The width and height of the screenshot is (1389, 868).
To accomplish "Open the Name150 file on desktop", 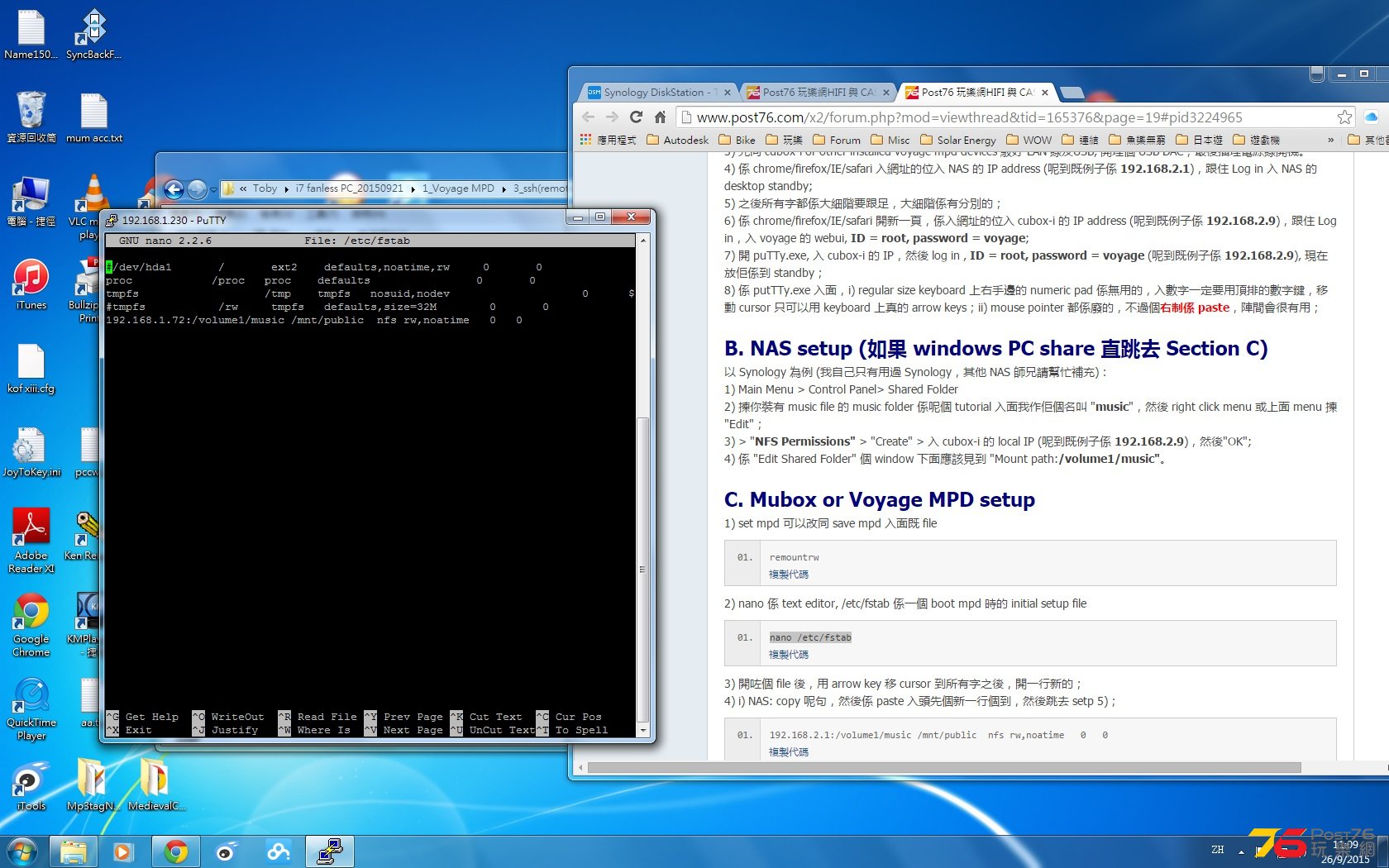I will point(31,35).
